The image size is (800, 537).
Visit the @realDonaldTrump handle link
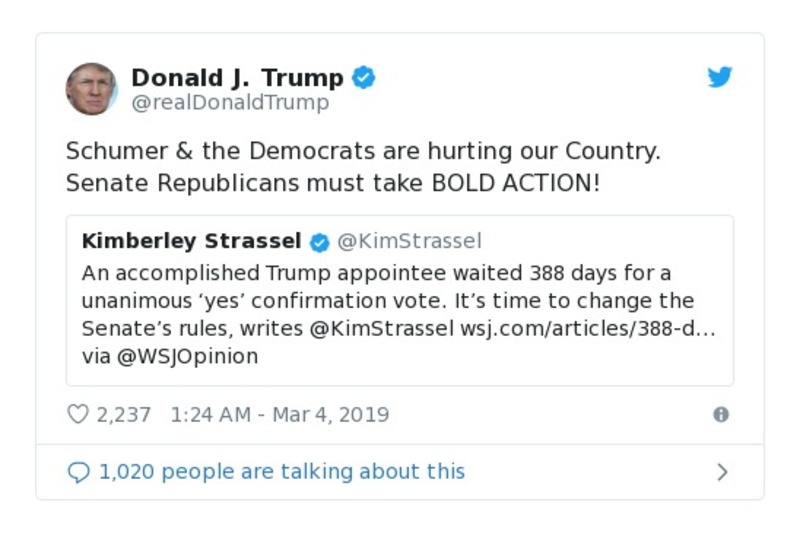230,103
